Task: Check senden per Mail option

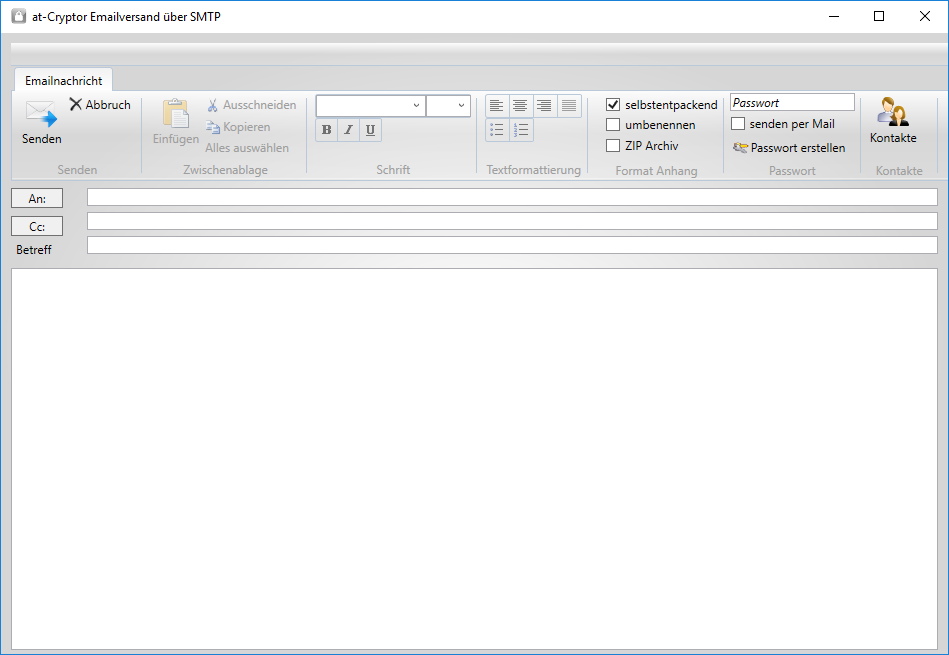Action: [x=738, y=123]
